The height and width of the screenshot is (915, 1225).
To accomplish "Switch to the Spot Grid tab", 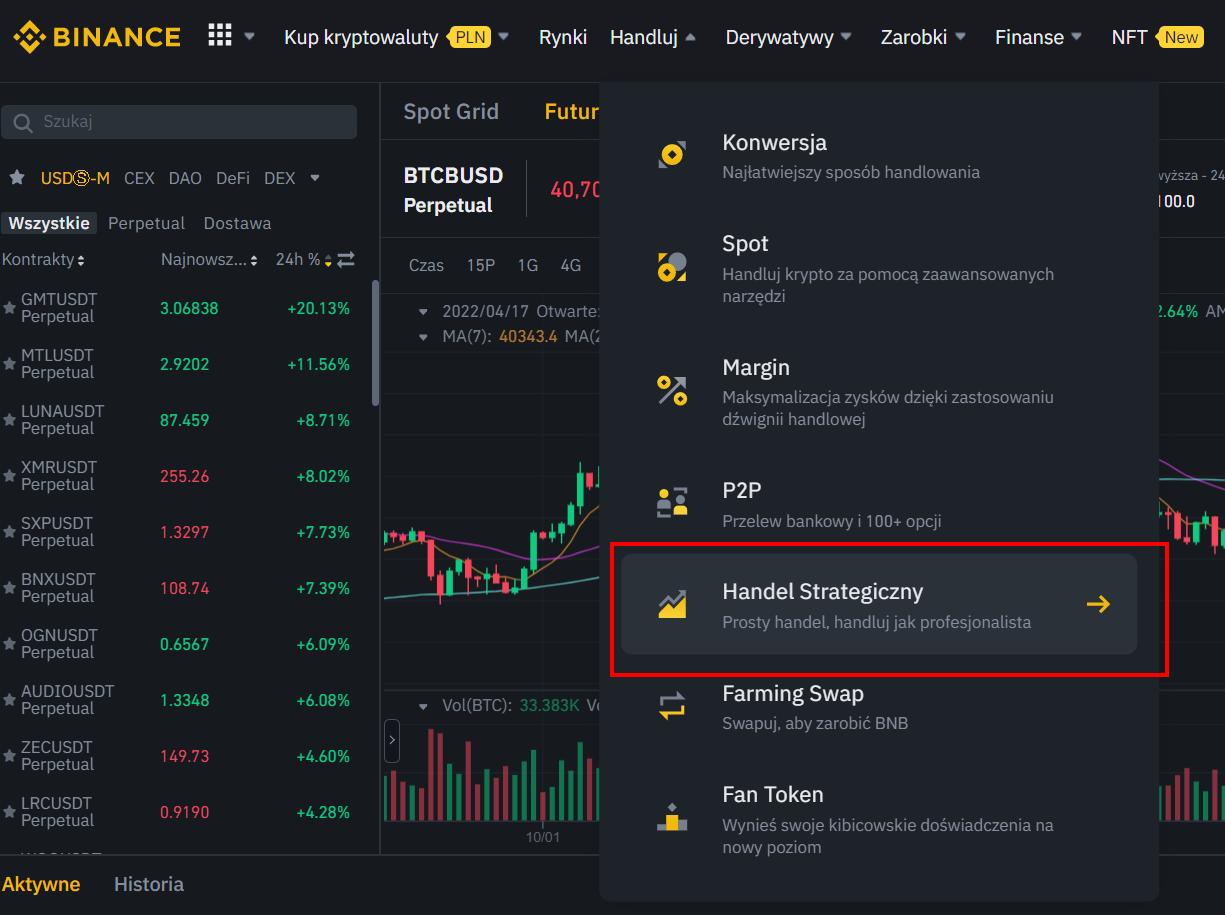I will click(451, 111).
